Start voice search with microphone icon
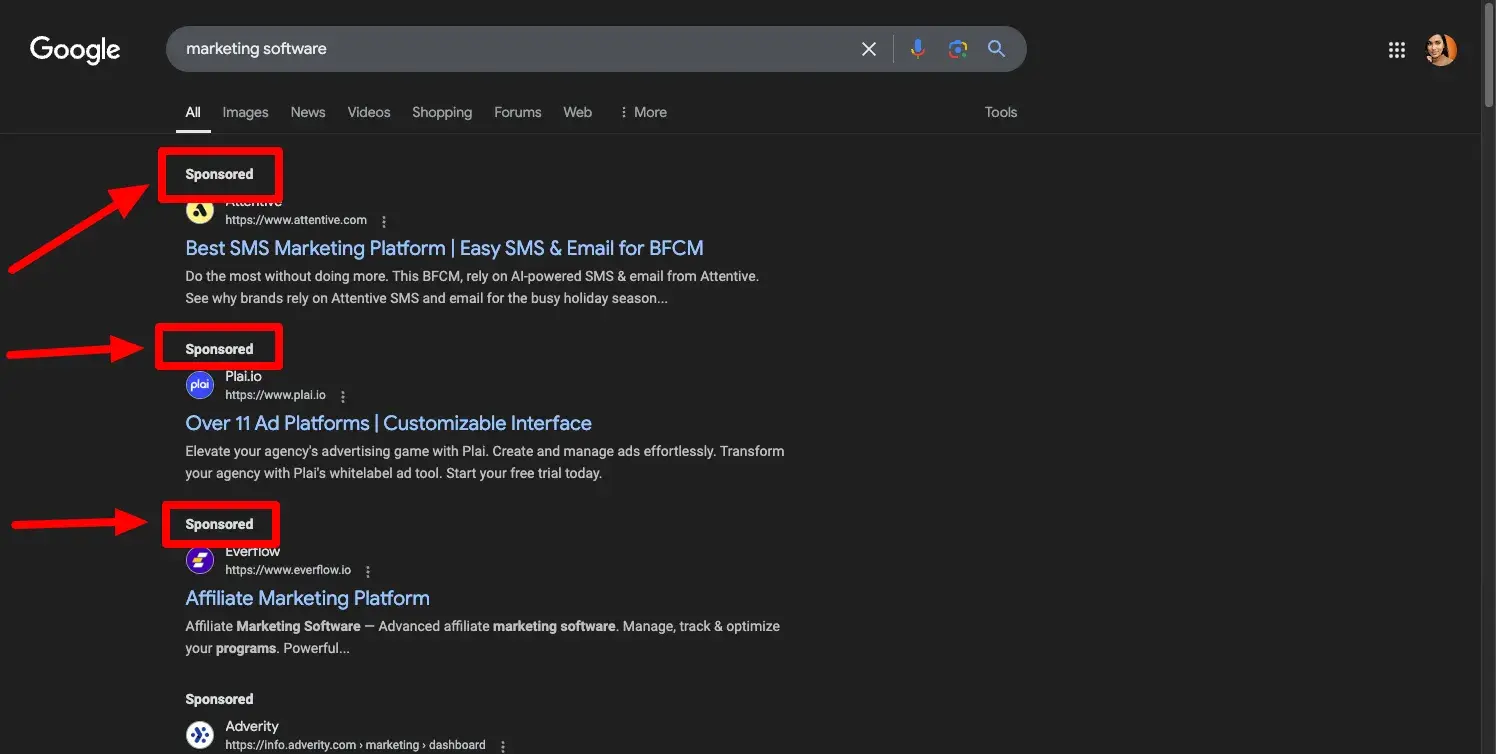The image size is (1496, 754). tap(917, 49)
